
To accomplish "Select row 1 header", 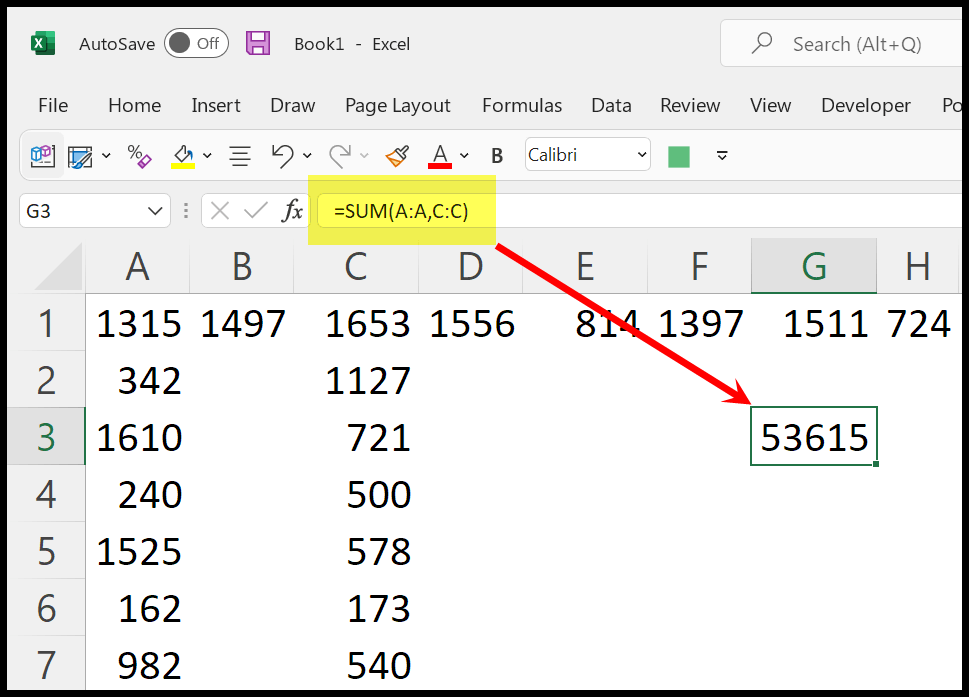I will click(x=46, y=323).
